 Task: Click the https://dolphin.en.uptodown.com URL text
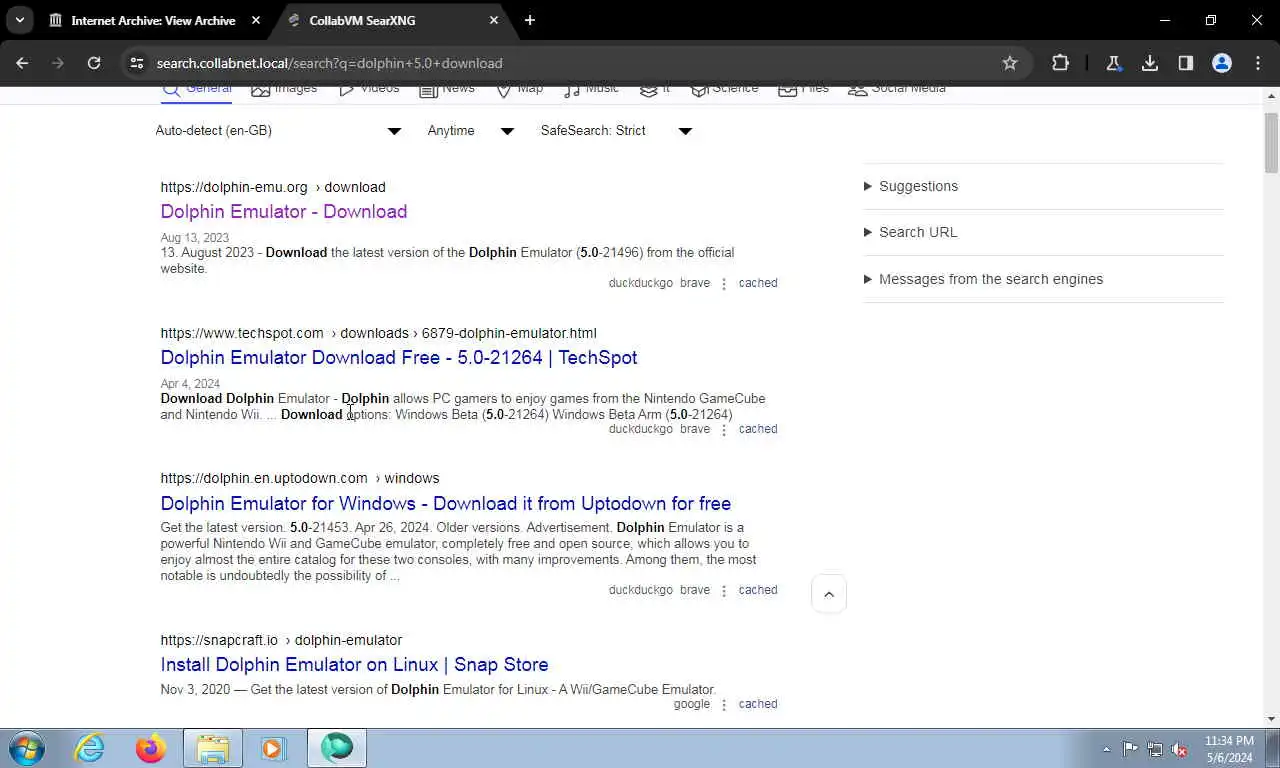[x=264, y=478]
